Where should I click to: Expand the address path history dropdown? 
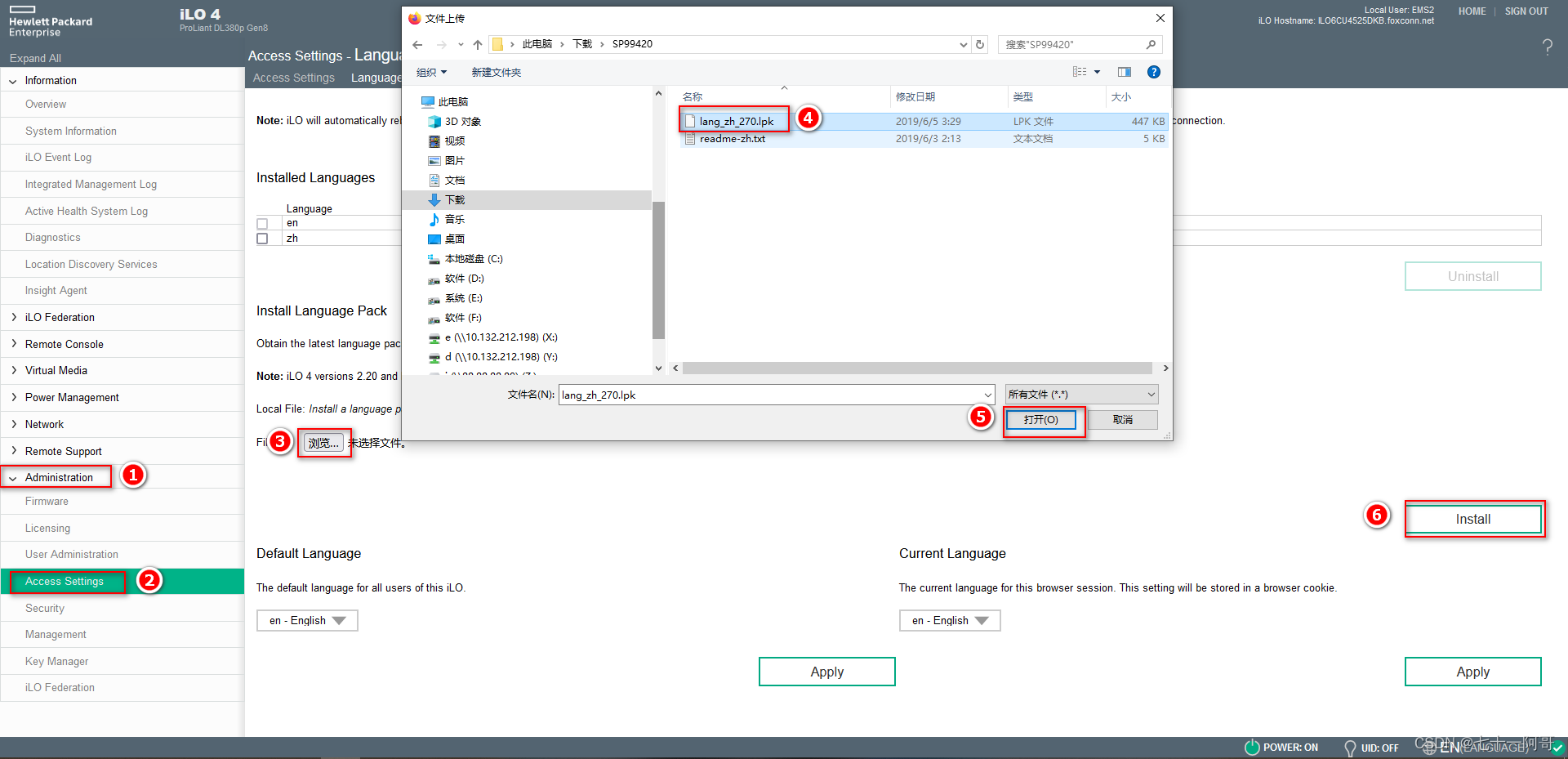pos(964,44)
